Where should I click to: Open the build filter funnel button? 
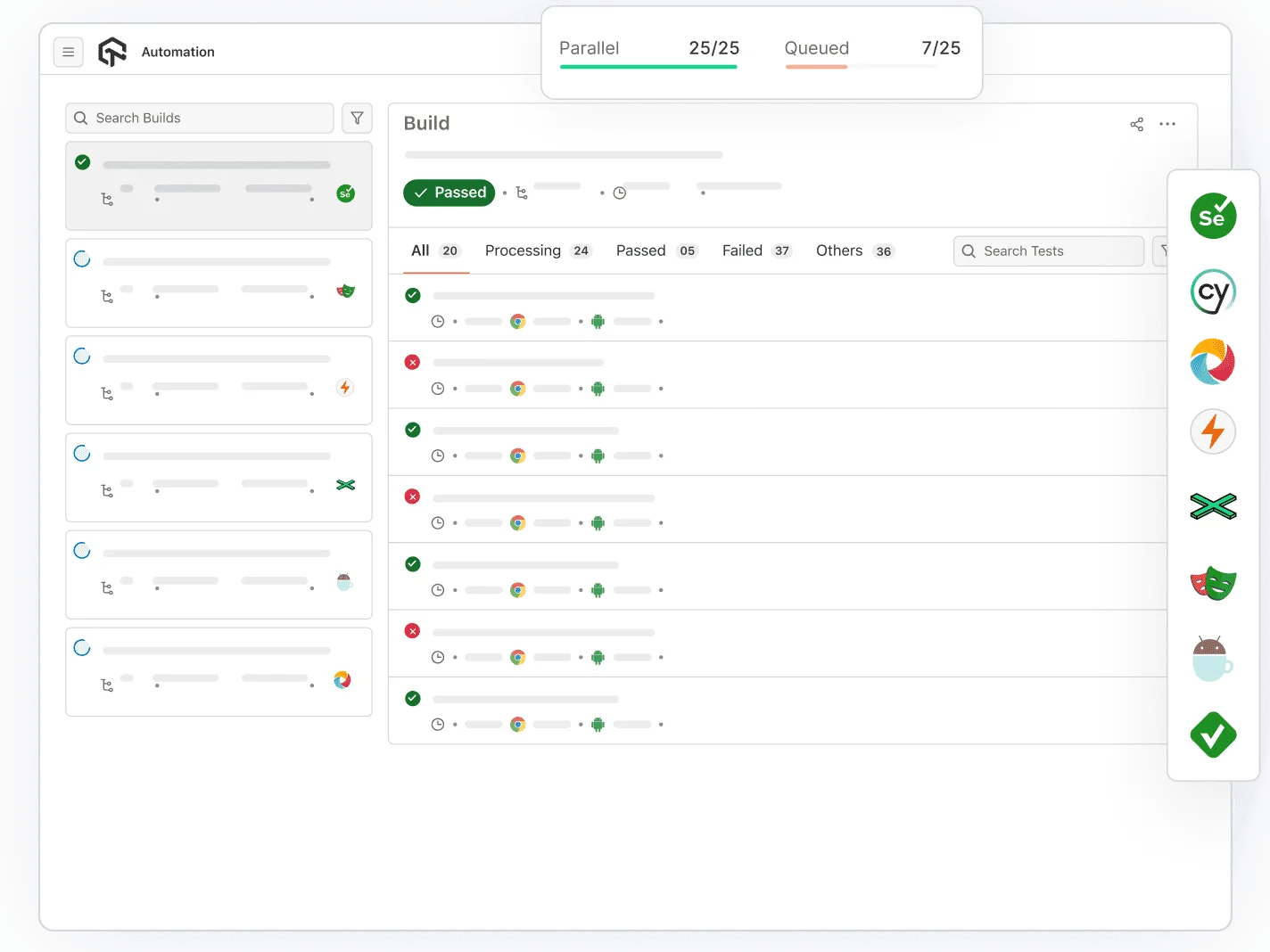[357, 118]
